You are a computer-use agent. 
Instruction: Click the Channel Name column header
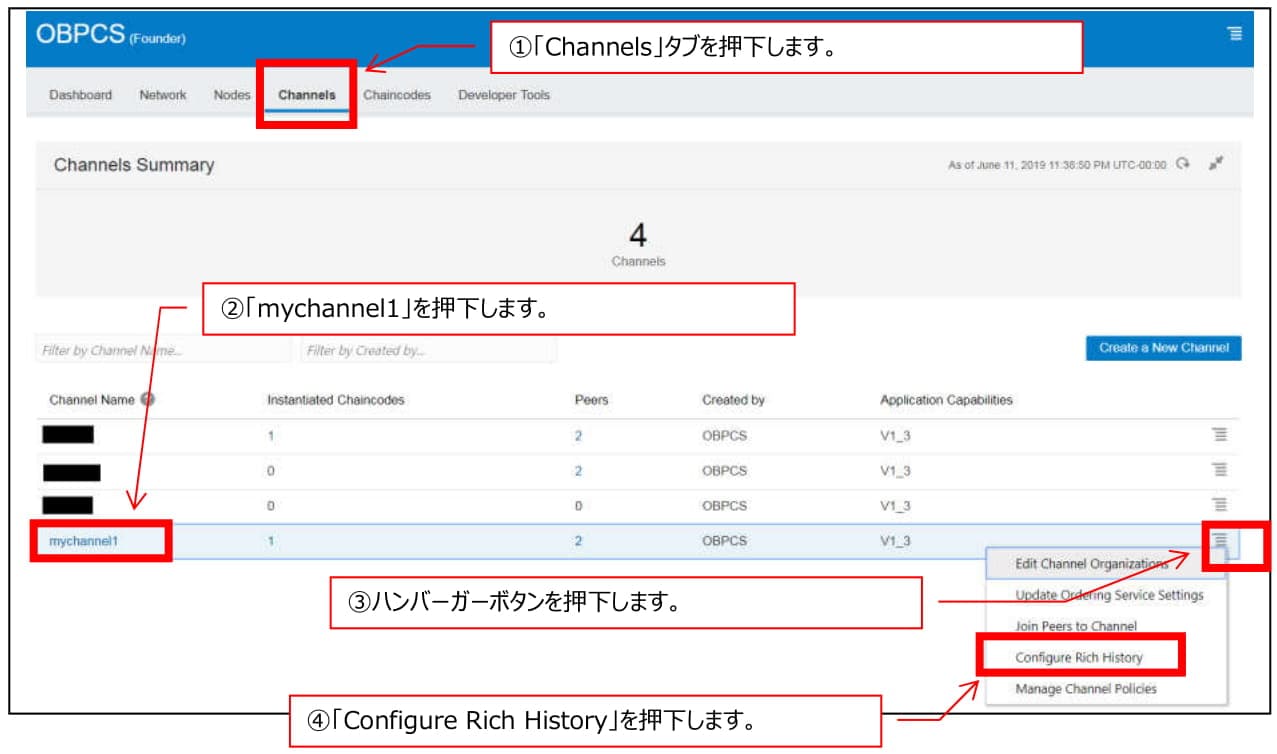tap(91, 400)
